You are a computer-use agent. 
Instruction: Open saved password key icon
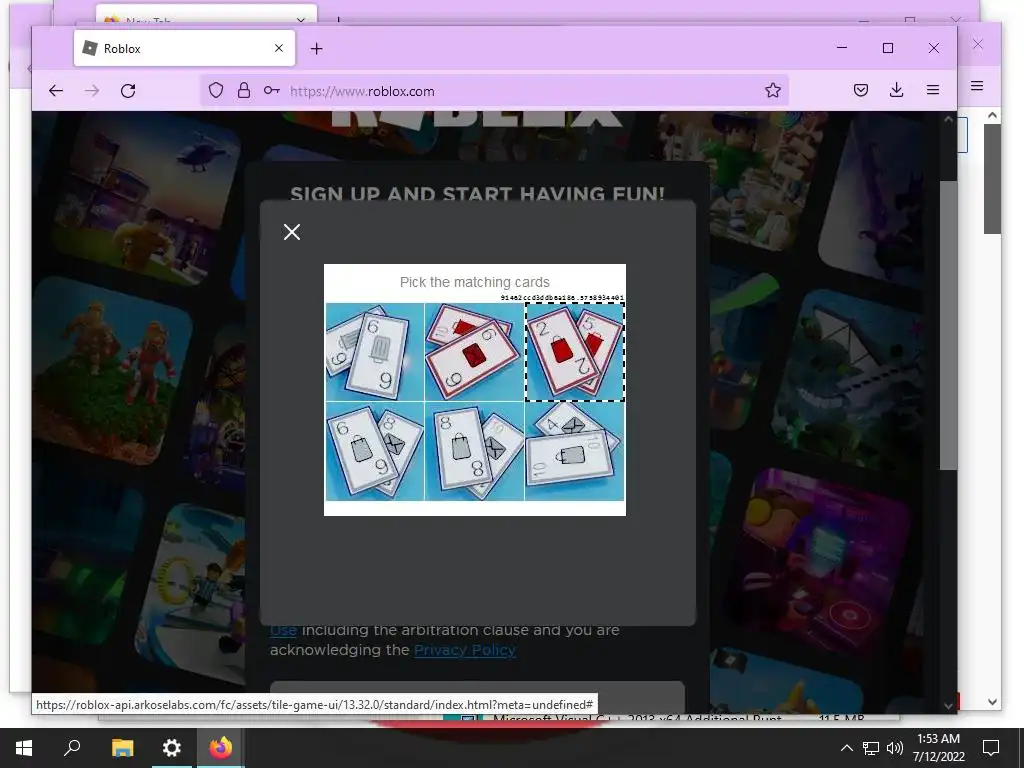[x=272, y=90]
